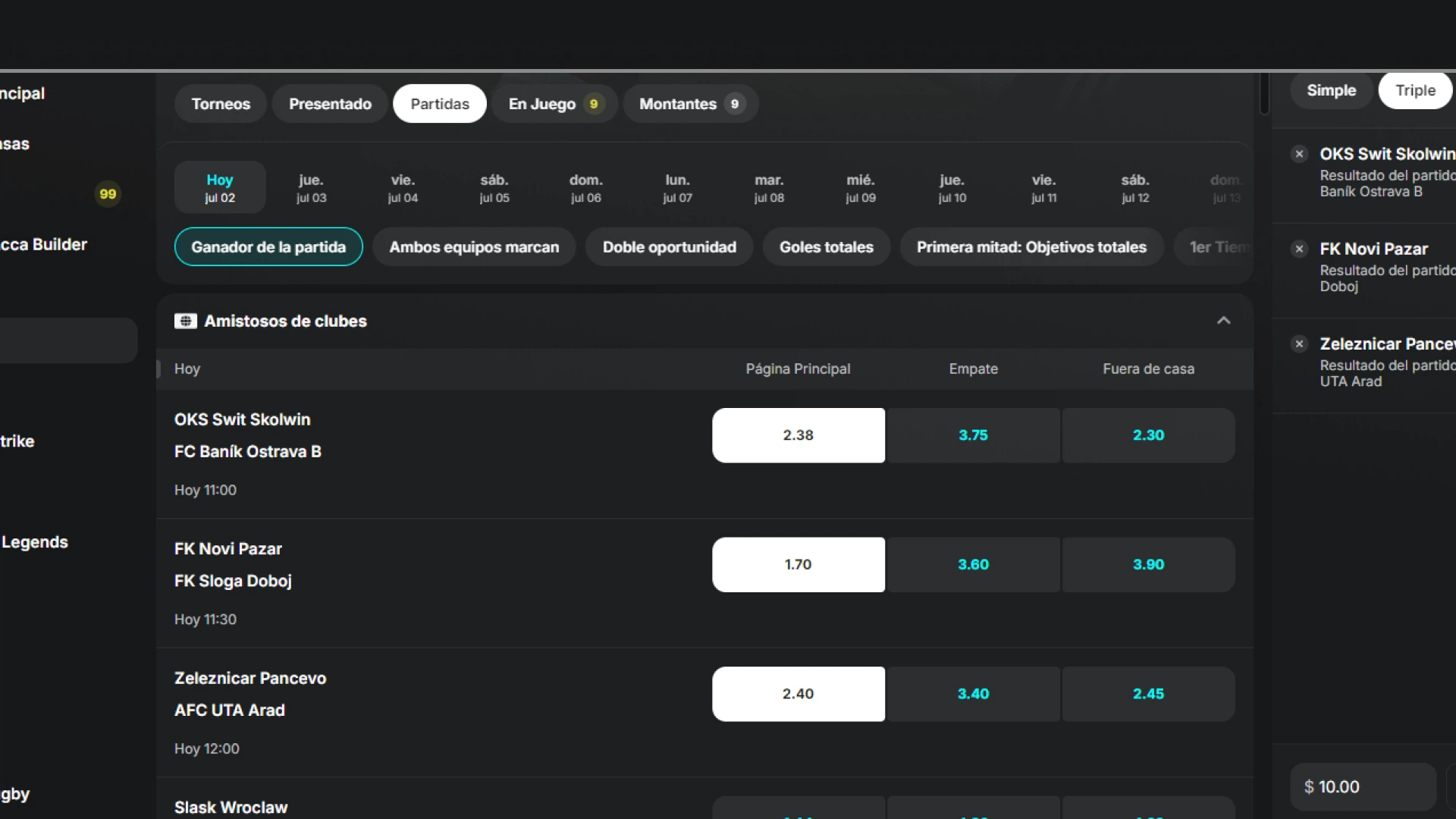1456x819 pixels.
Task: Select away odds 2.30 for Baník Ostrava B
Action: (1148, 435)
